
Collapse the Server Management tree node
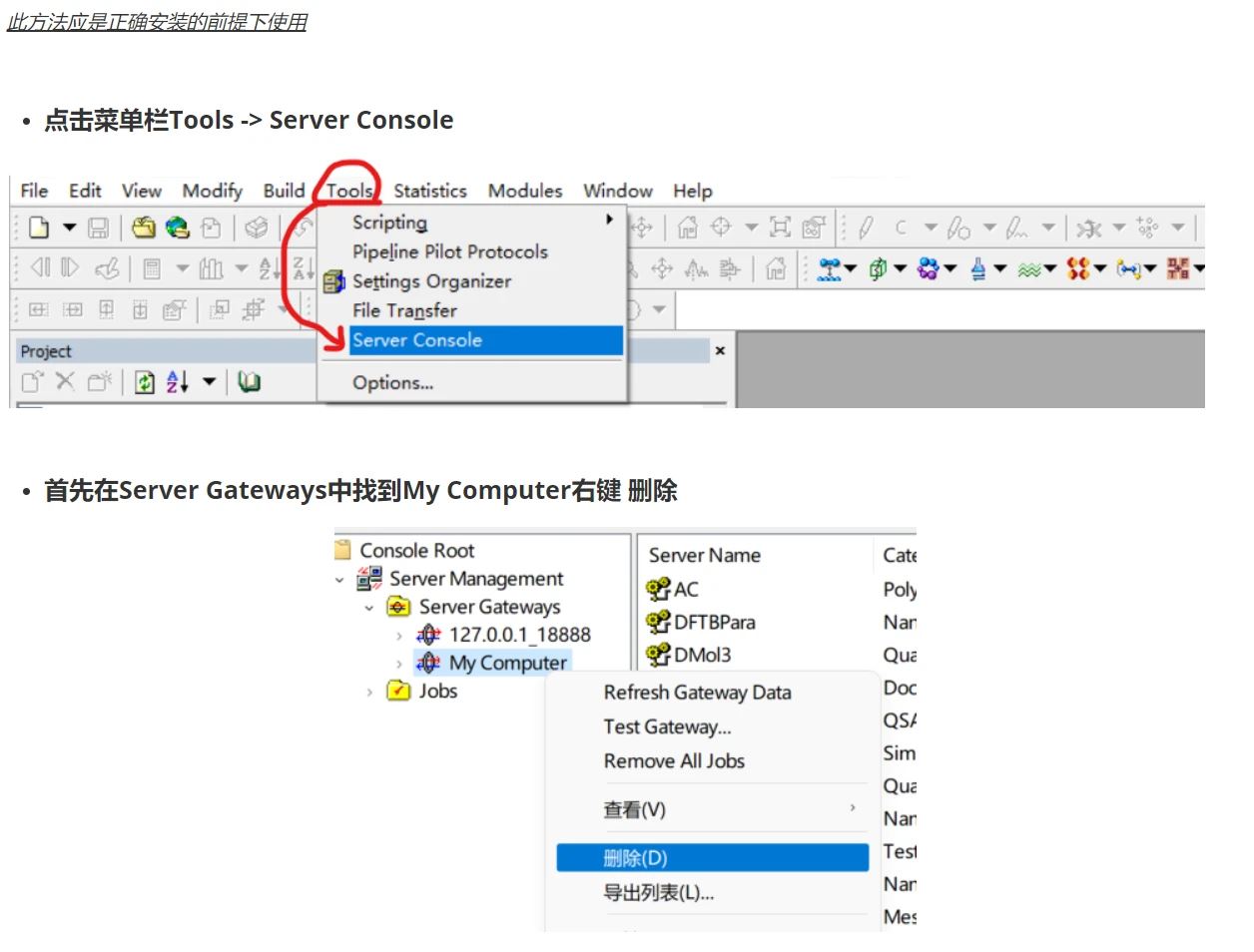point(339,580)
